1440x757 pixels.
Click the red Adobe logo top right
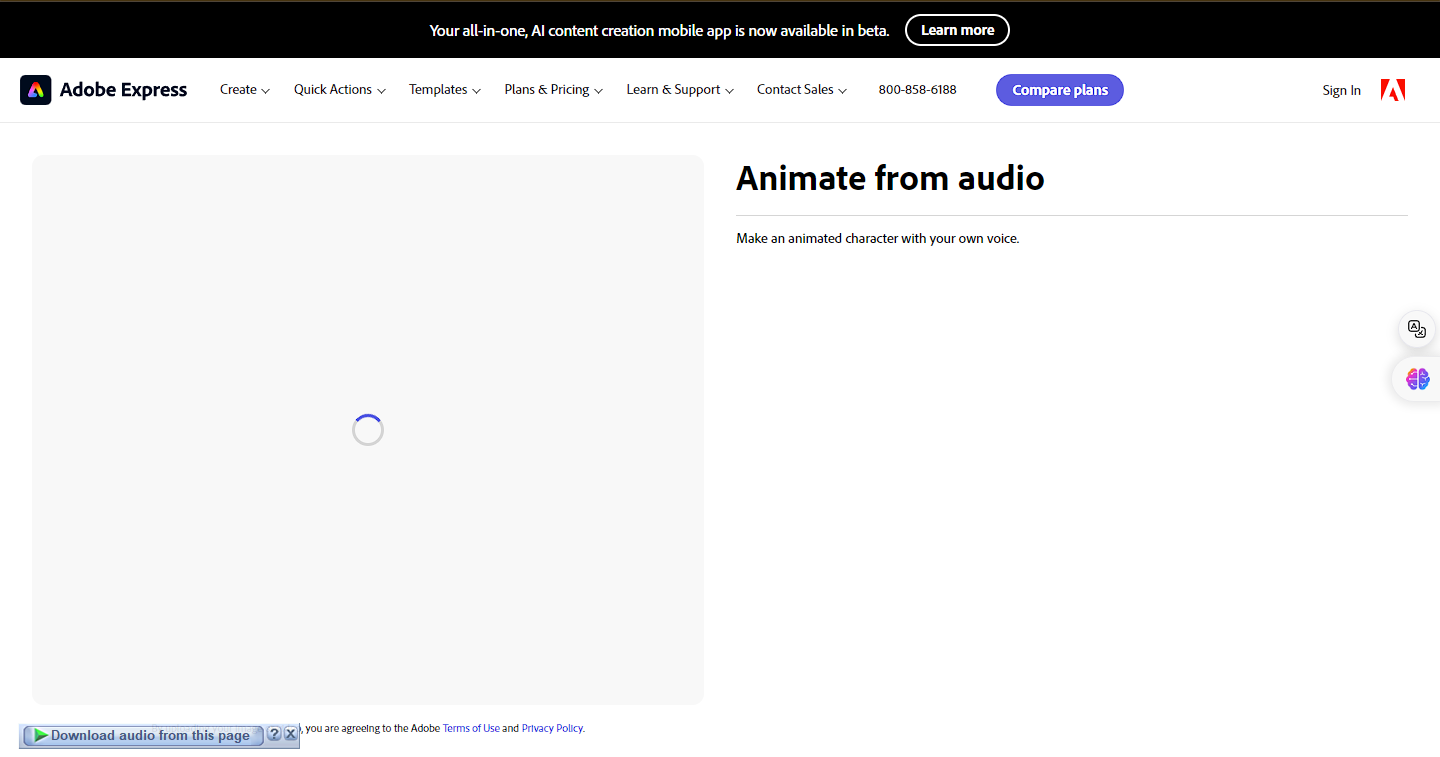pyautogui.click(x=1392, y=89)
